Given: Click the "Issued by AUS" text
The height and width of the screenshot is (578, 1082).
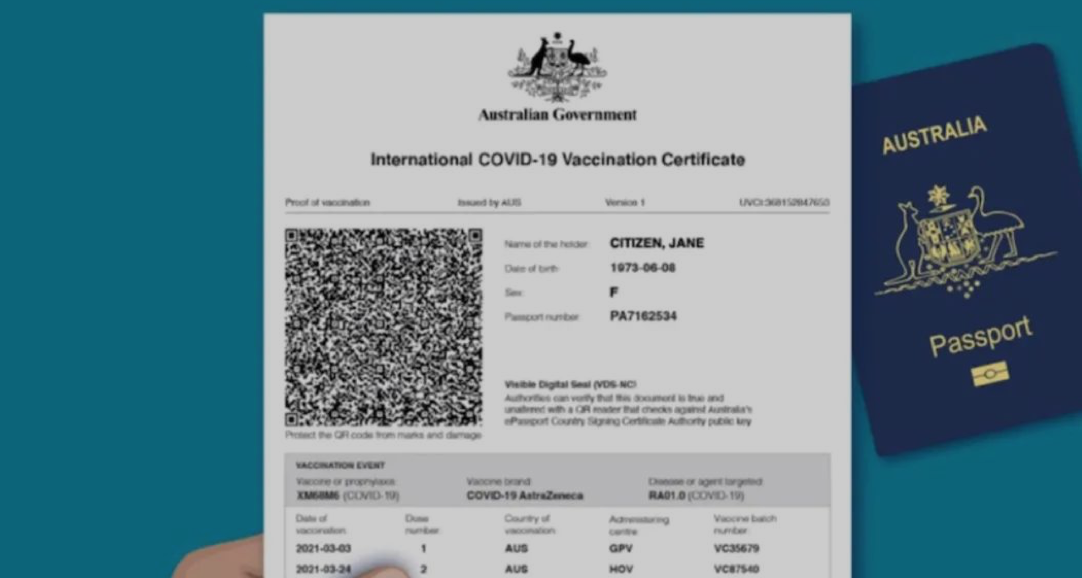Looking at the screenshot, I should coord(489,203).
